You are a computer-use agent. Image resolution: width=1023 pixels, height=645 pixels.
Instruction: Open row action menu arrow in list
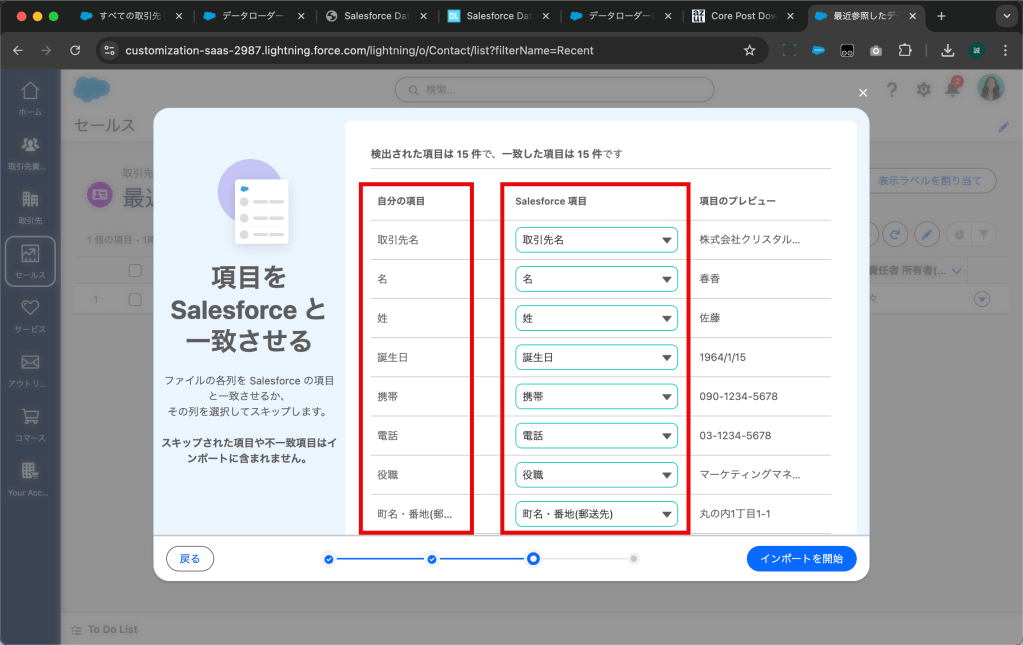[982, 299]
